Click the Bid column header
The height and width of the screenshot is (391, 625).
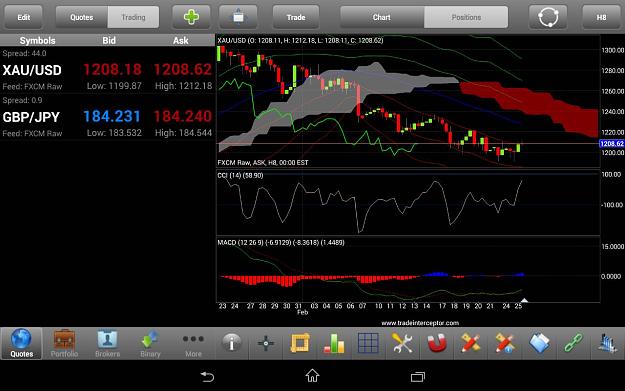coord(109,40)
